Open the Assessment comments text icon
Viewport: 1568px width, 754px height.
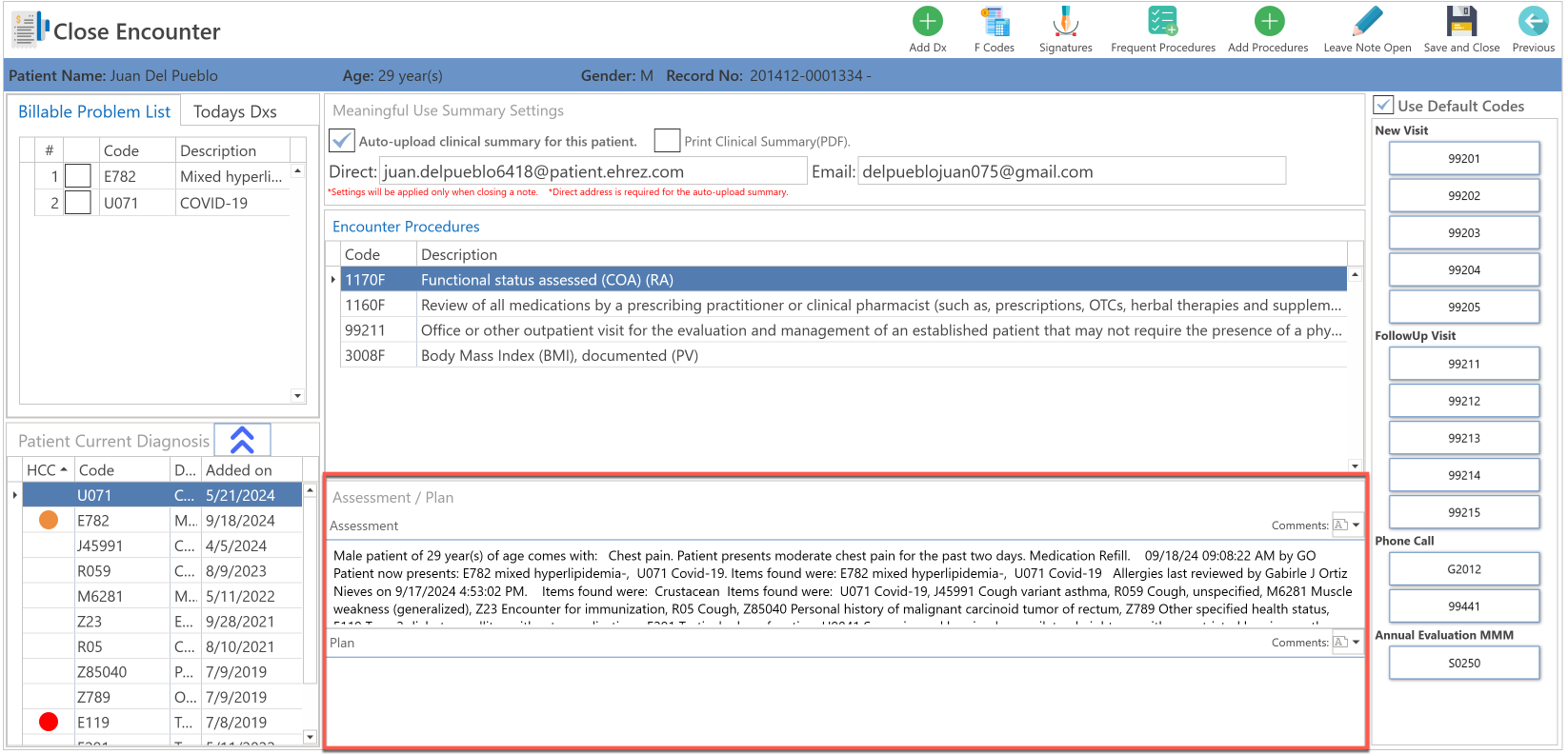[x=1339, y=525]
